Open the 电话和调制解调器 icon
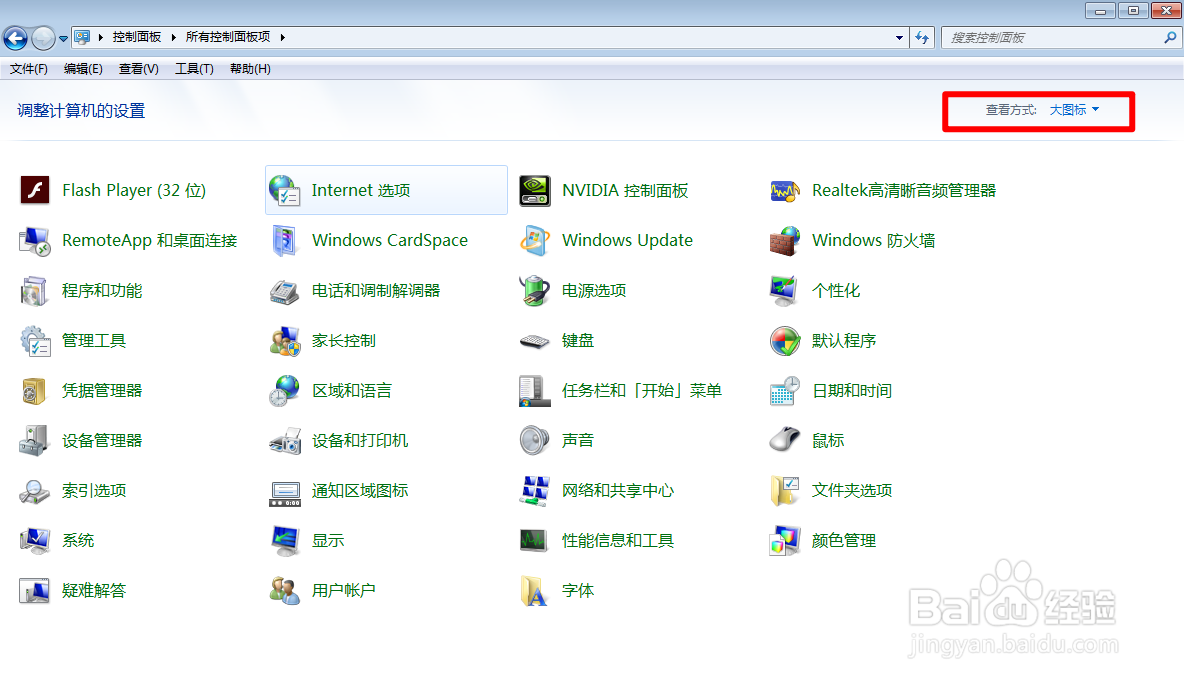1184x685 pixels. pos(285,291)
